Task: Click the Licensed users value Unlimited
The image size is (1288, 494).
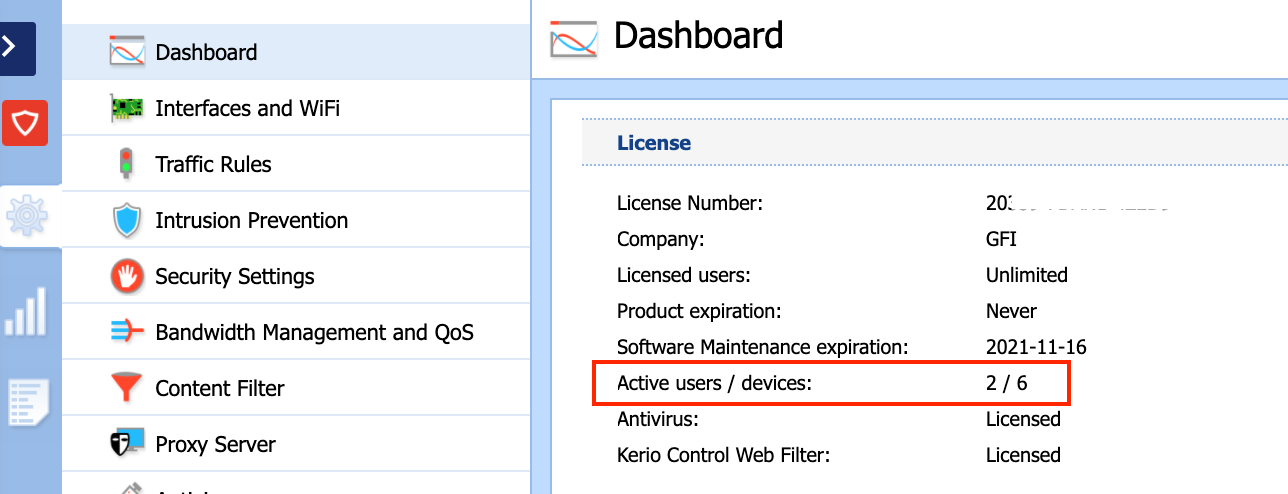Action: tap(1027, 275)
